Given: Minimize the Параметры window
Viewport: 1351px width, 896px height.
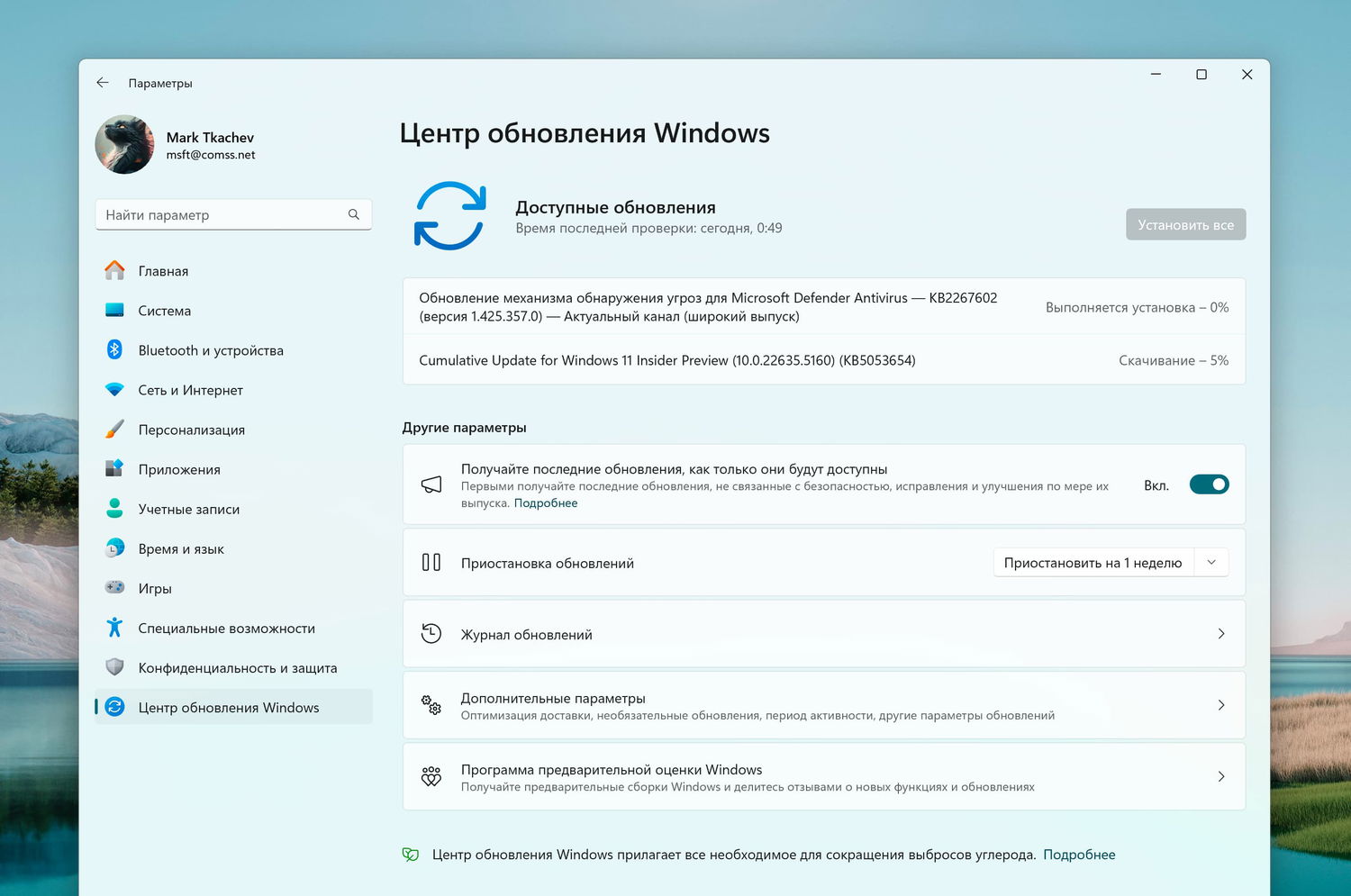Looking at the screenshot, I should [x=1156, y=75].
